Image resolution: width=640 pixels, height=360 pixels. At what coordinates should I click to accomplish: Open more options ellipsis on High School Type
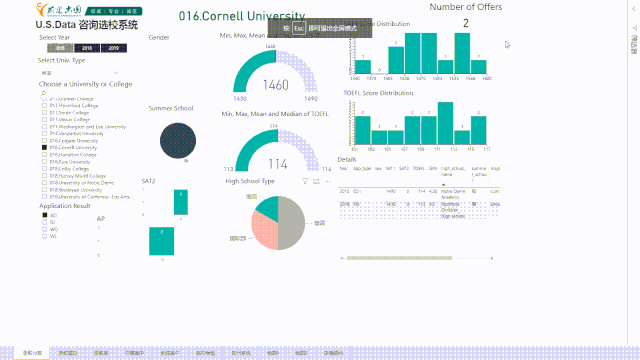[328, 181]
